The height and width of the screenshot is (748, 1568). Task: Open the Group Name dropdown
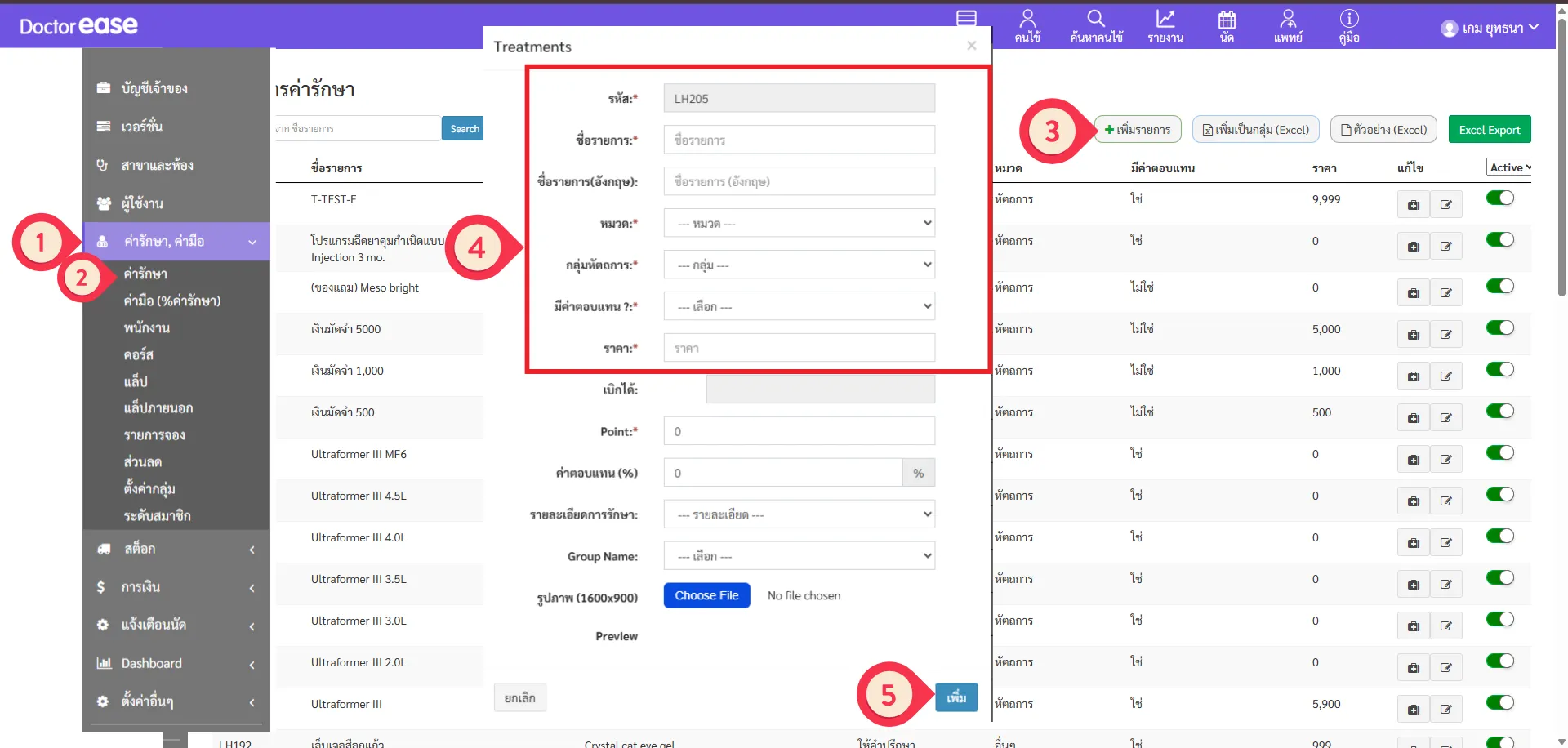point(799,557)
